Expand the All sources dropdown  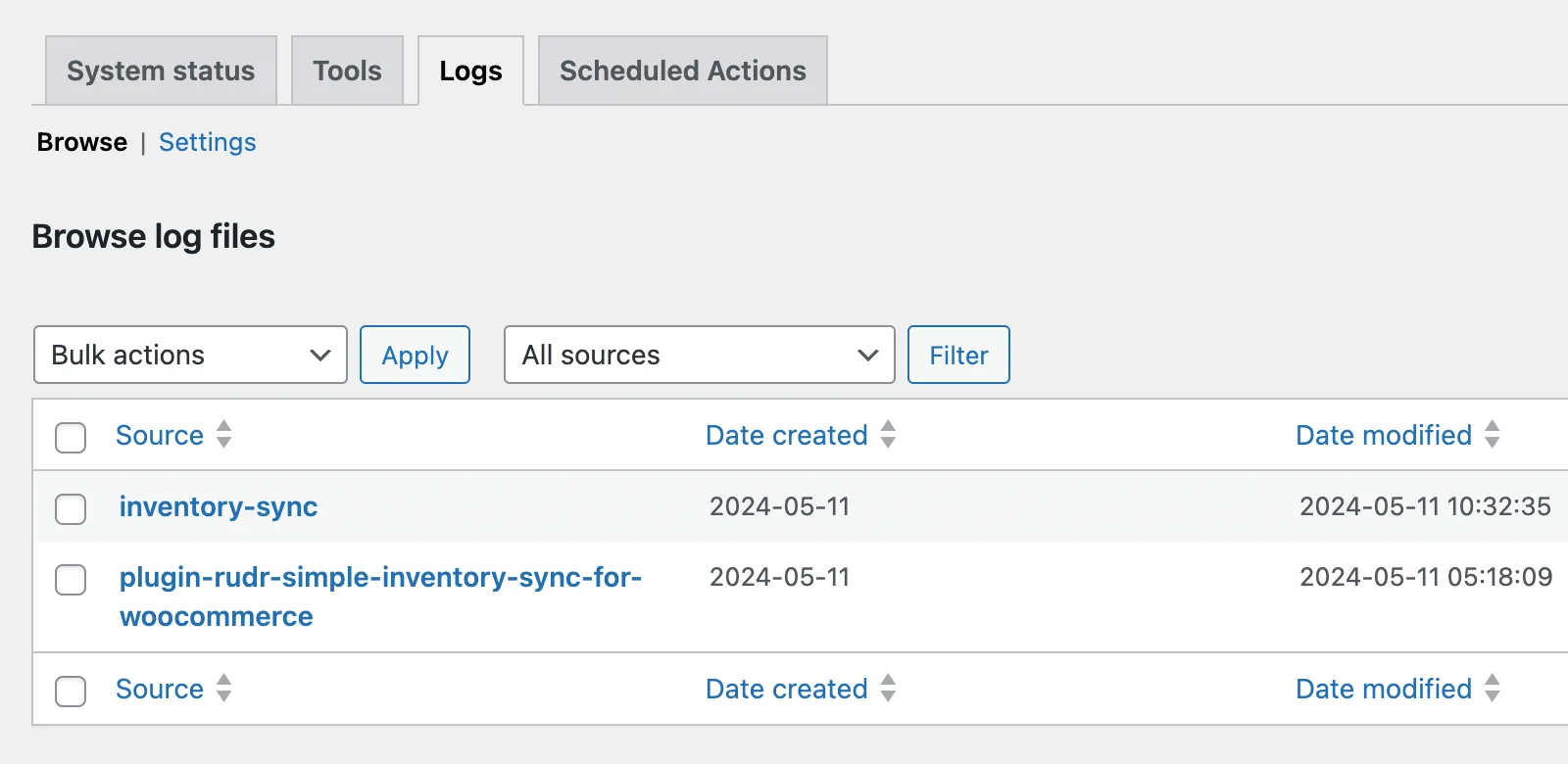pos(699,355)
